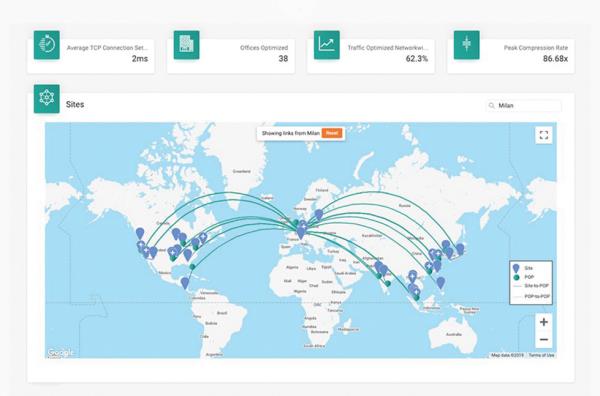Click the Average TCP Connection timer icon
This screenshot has height=396, width=600.
tap(47, 45)
